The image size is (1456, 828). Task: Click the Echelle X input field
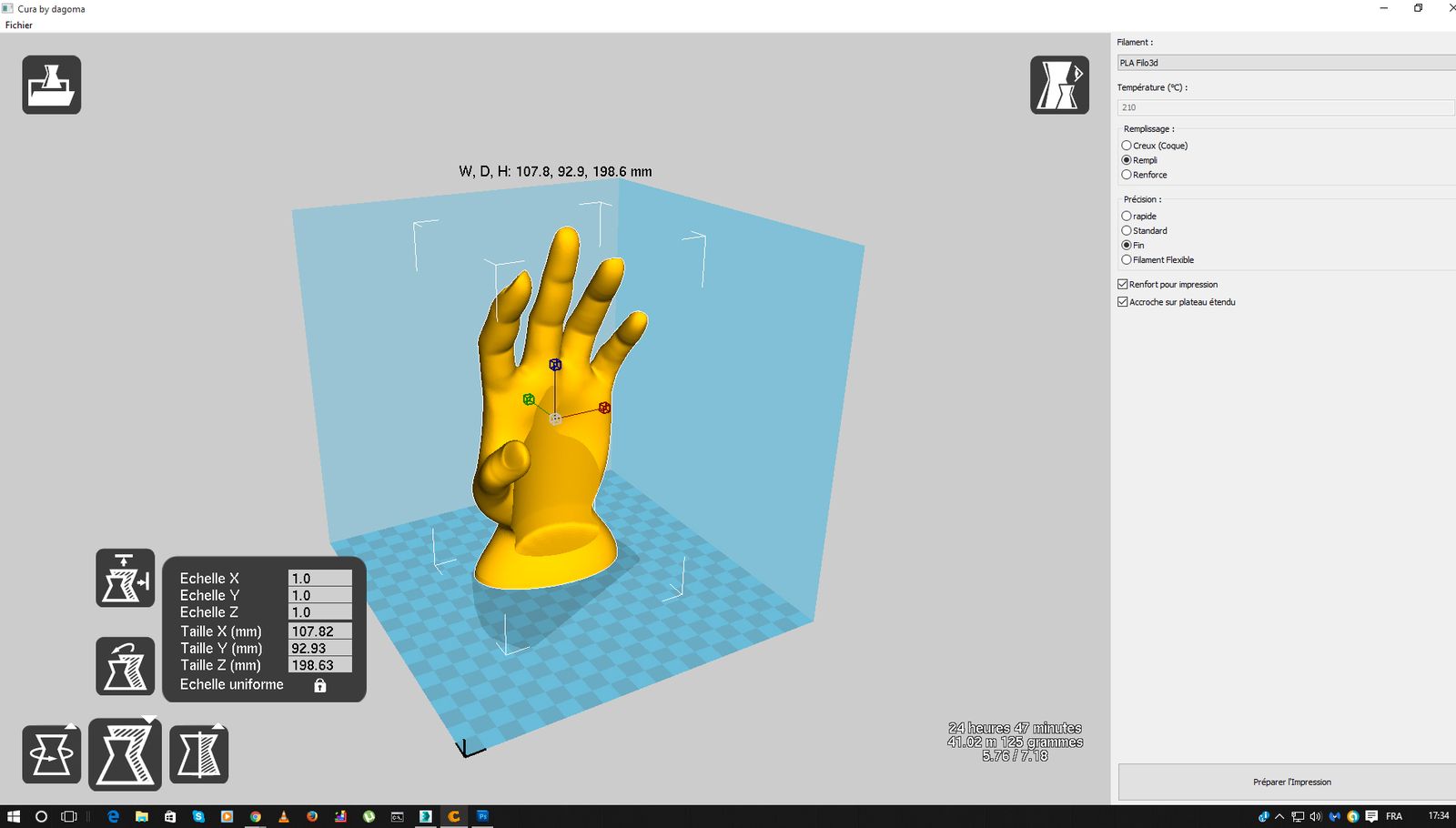click(320, 579)
